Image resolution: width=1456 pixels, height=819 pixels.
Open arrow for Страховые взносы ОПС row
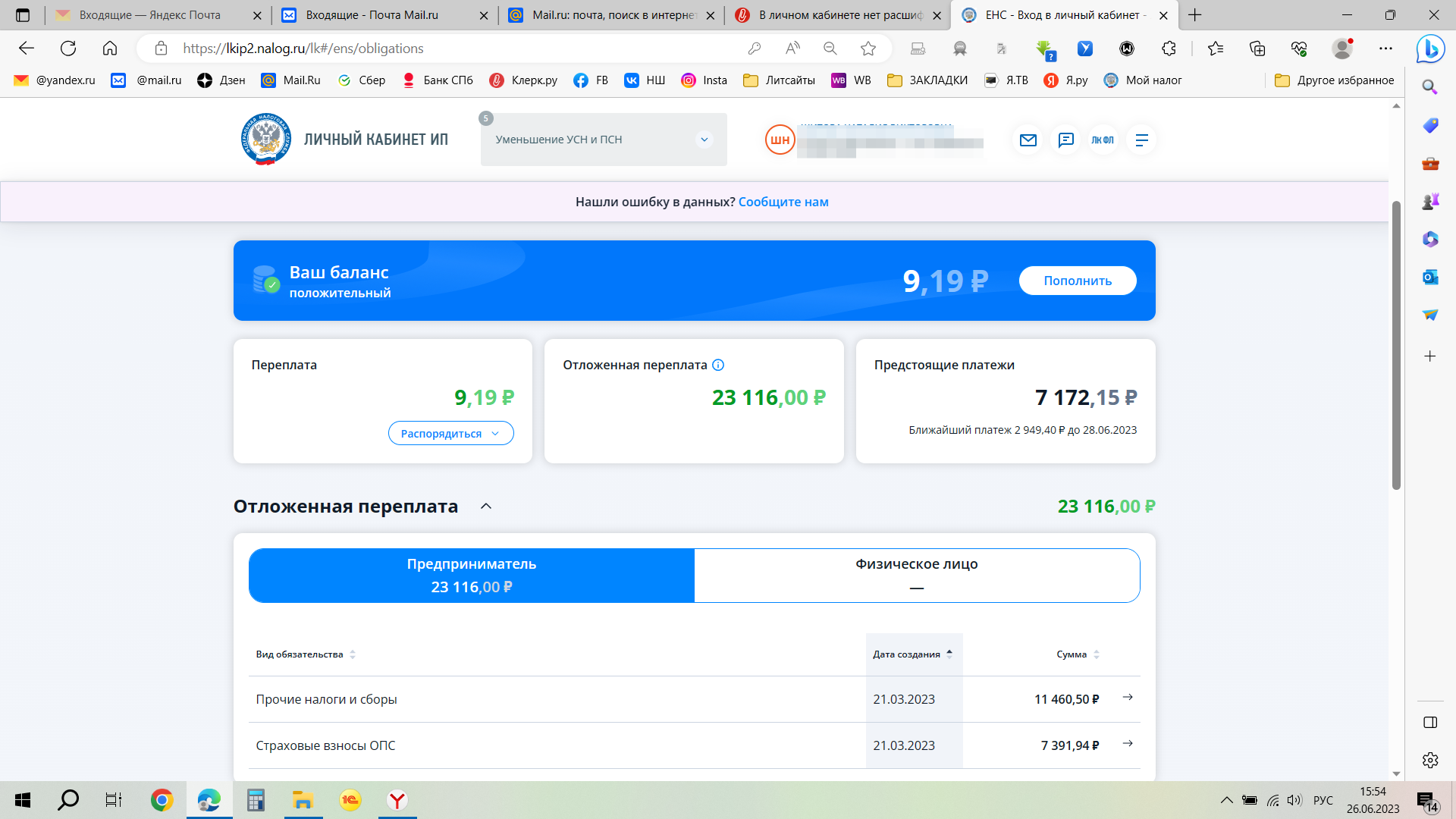[1128, 744]
